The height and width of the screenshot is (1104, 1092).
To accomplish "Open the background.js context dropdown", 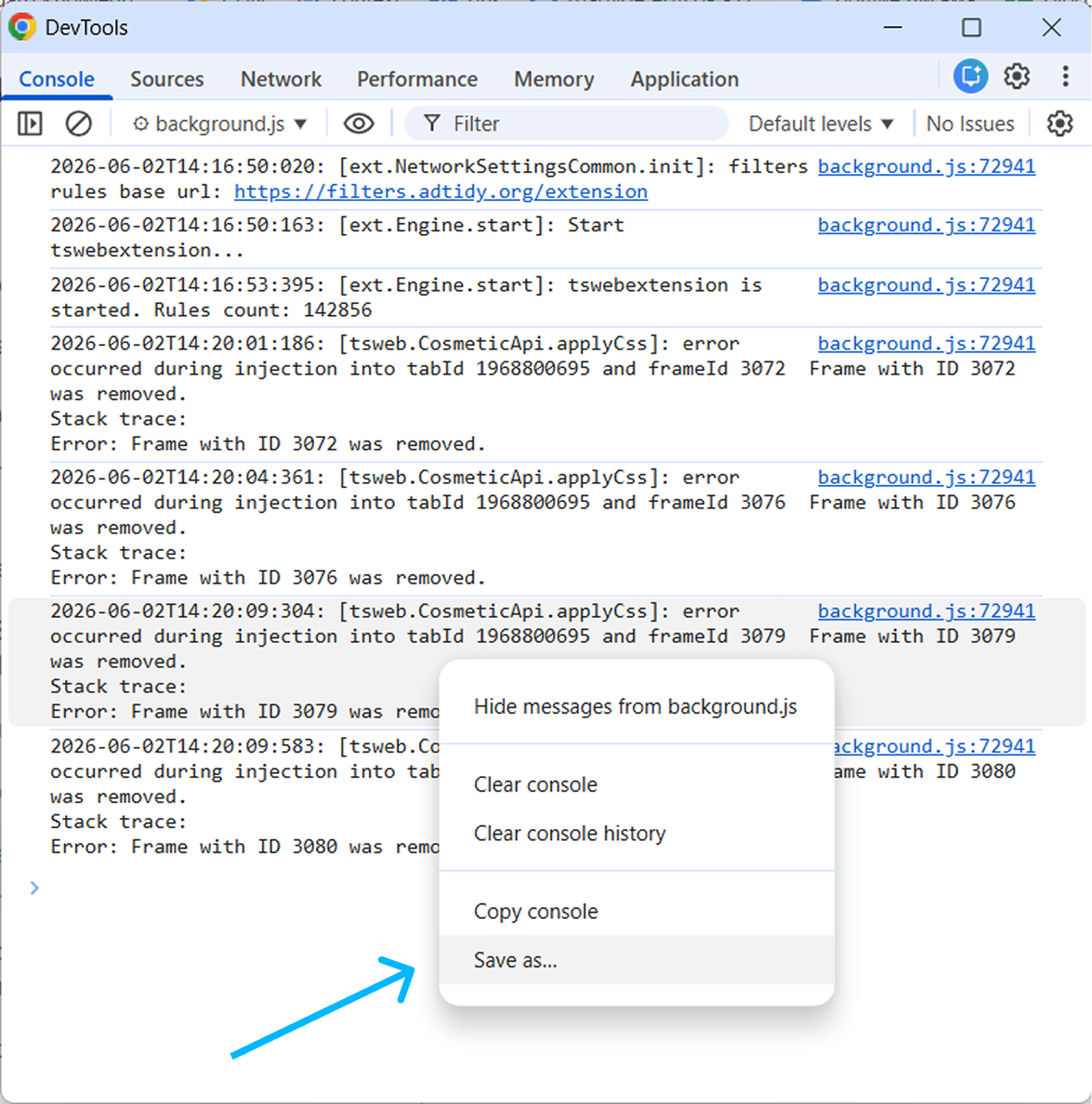I will tap(220, 124).
